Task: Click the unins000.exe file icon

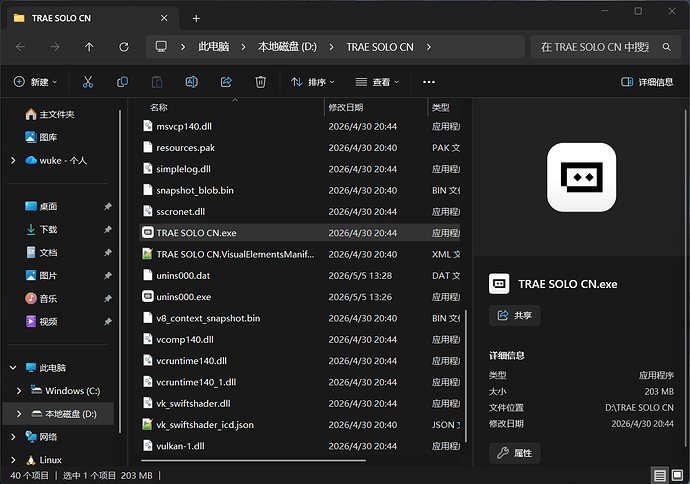Action: tap(148, 296)
